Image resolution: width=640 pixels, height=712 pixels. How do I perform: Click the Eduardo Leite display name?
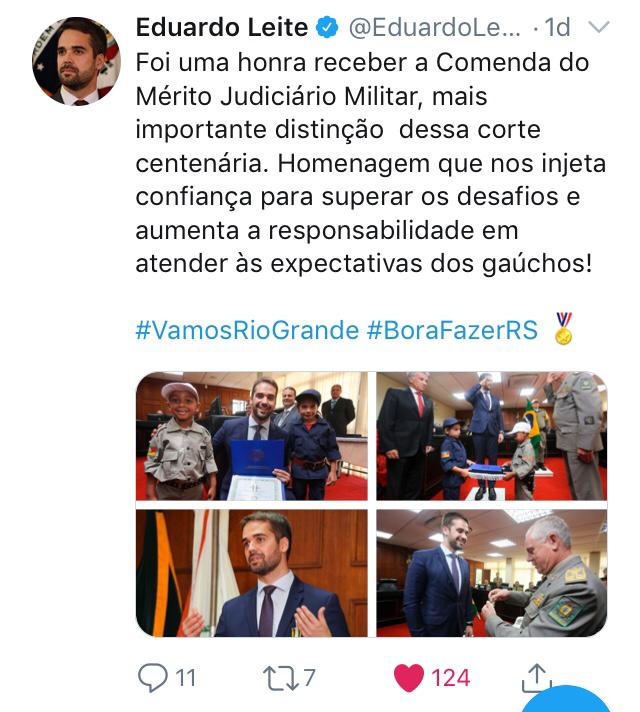click(222, 27)
